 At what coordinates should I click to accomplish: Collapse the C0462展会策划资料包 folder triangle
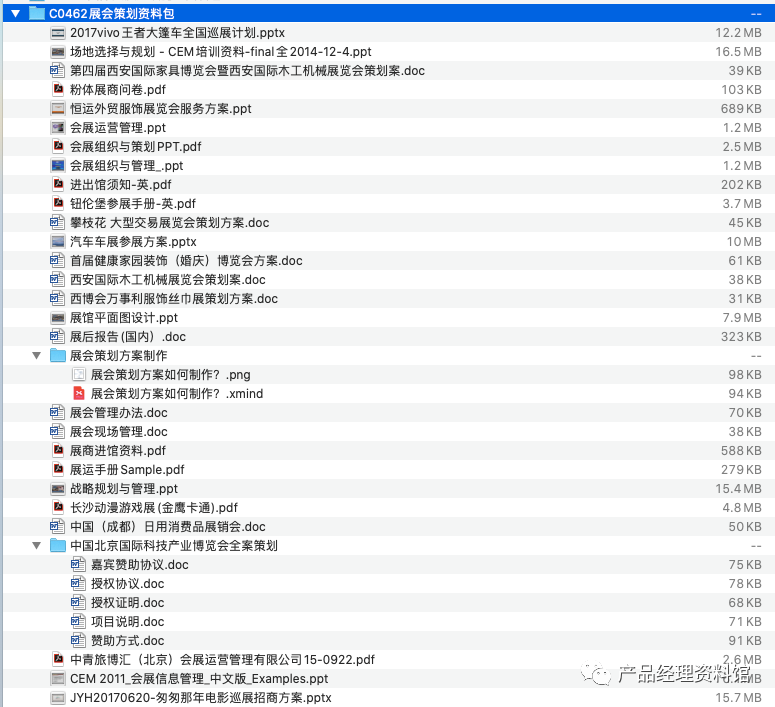(x=15, y=14)
